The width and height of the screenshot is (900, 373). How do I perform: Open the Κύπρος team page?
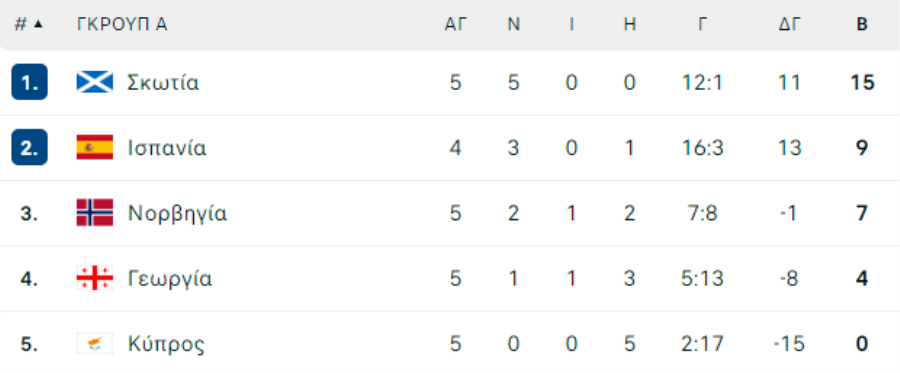tap(166, 344)
